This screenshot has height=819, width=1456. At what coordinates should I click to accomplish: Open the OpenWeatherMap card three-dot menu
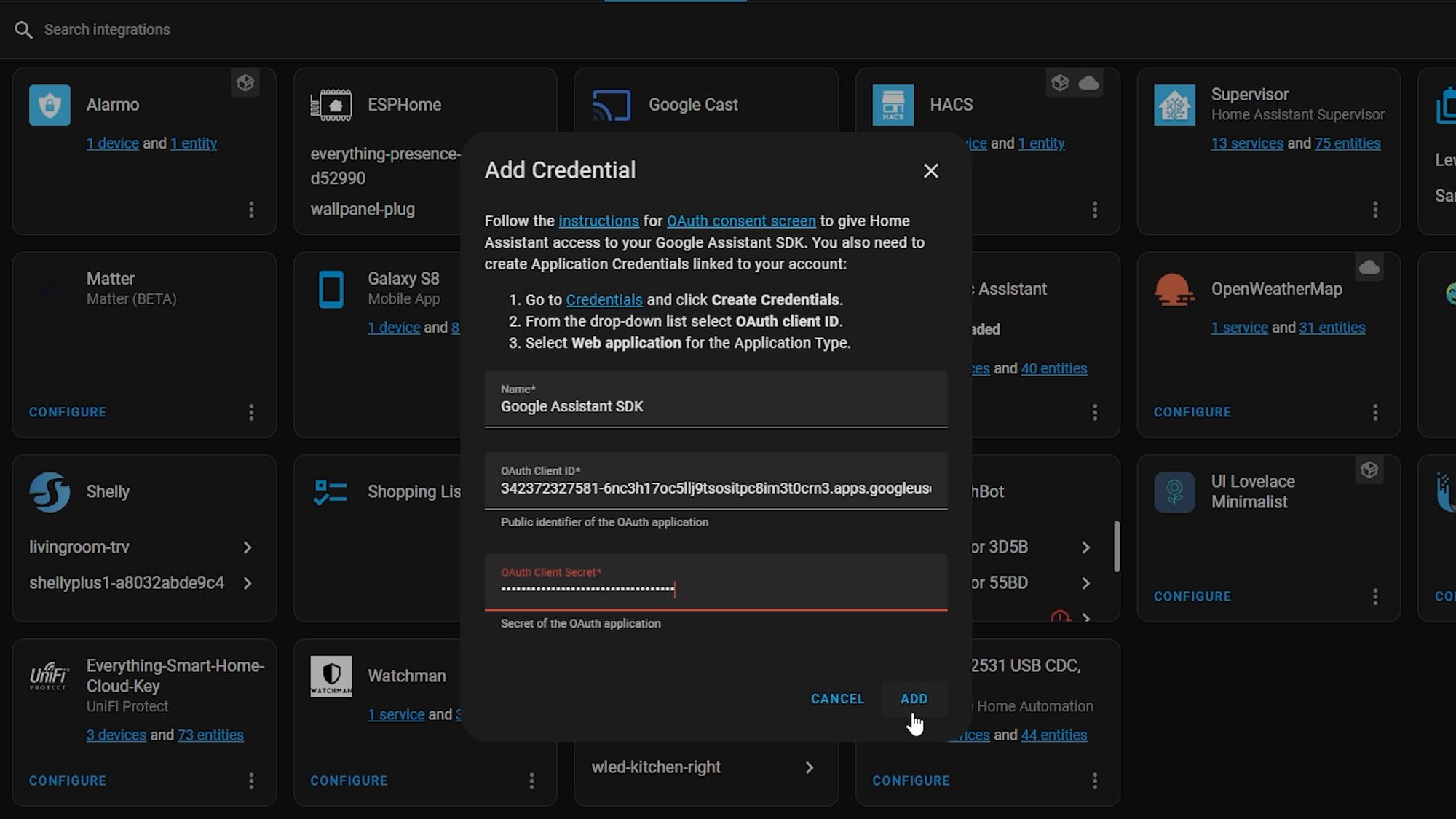coord(1375,413)
